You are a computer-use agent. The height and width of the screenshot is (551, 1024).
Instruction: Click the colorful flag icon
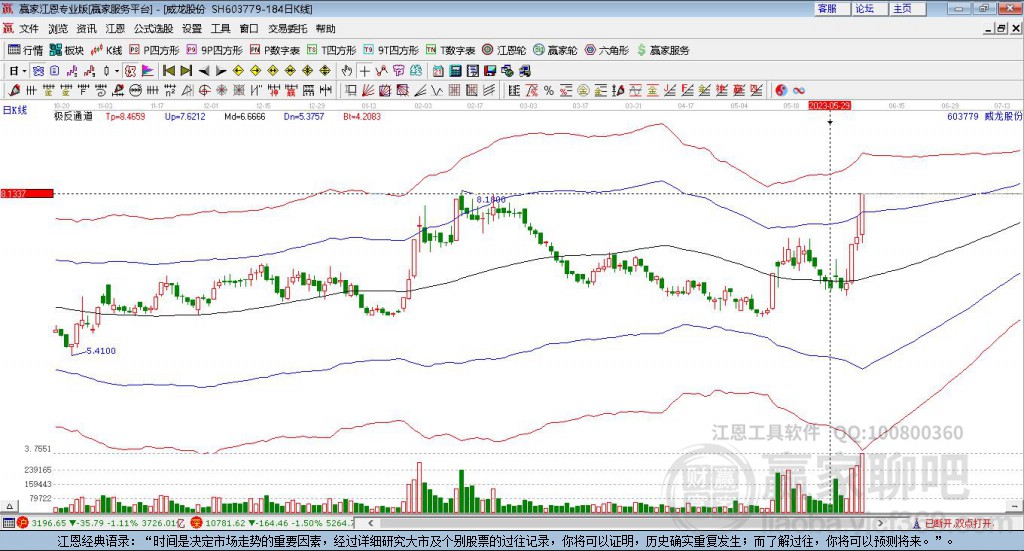[x=148, y=71]
